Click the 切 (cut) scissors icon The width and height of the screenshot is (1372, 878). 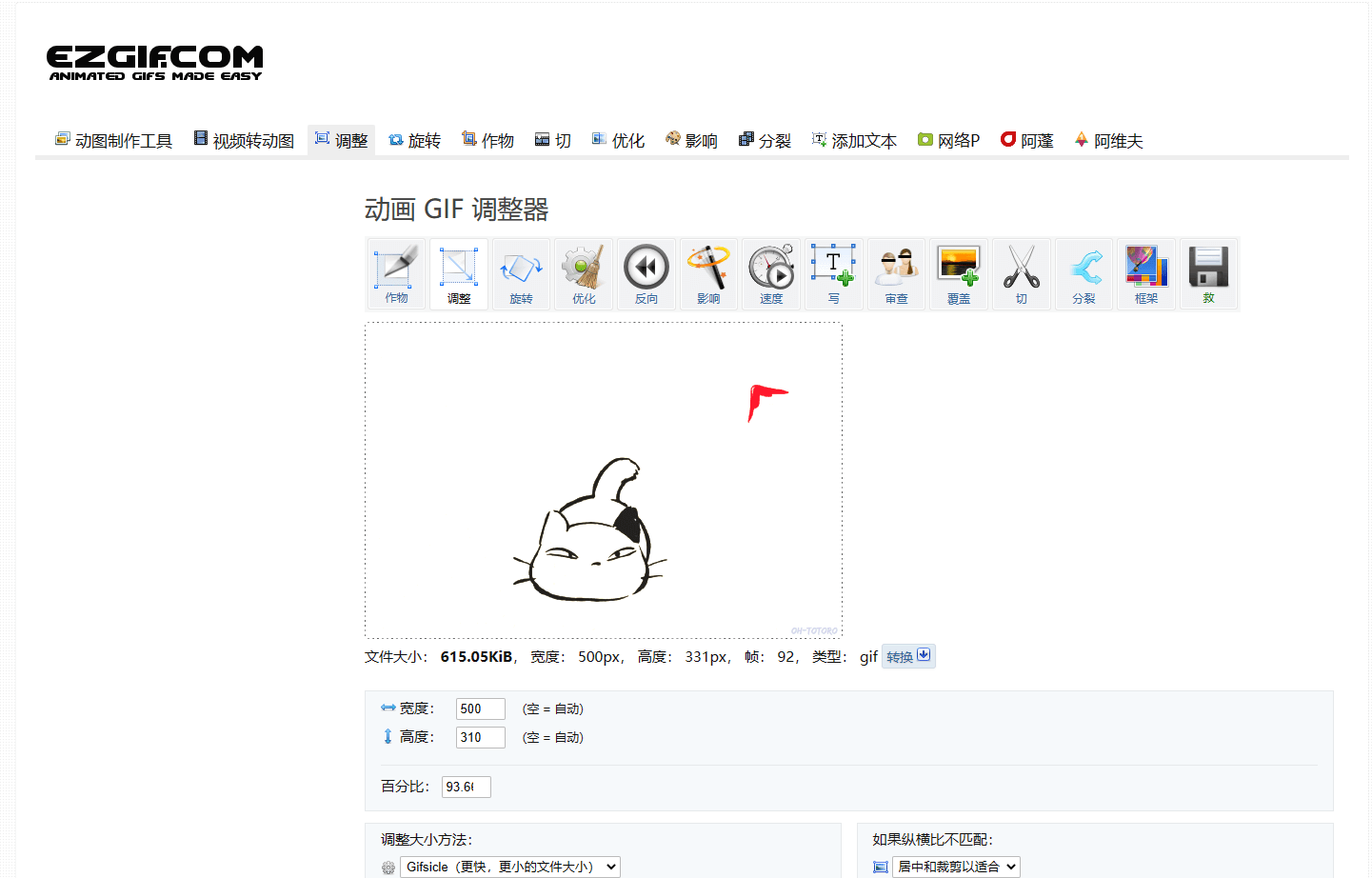[x=1021, y=273]
